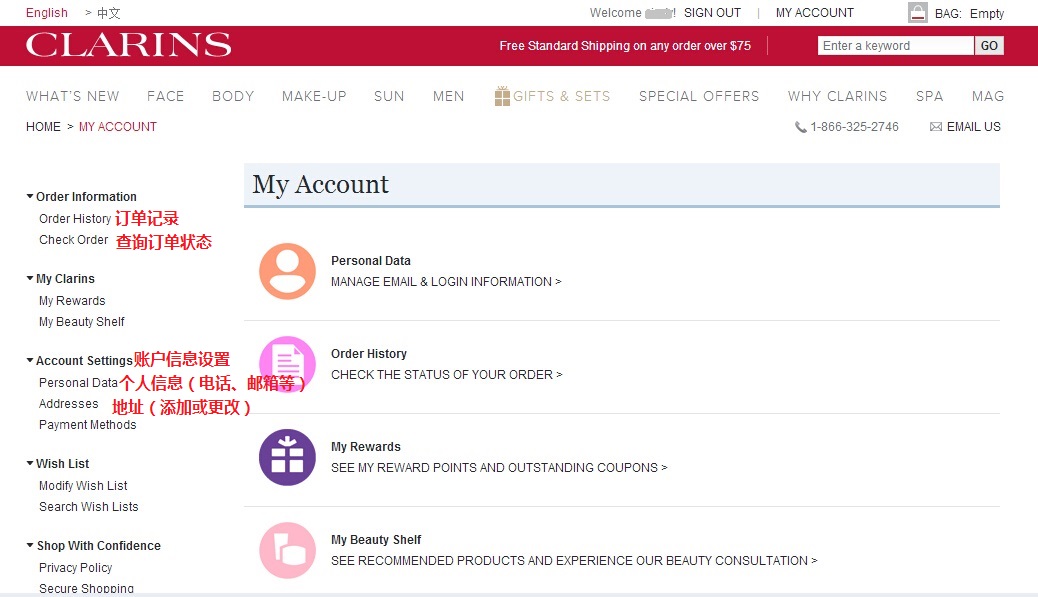Open the SUN menu
This screenshot has height=597, width=1038.
[x=389, y=96]
